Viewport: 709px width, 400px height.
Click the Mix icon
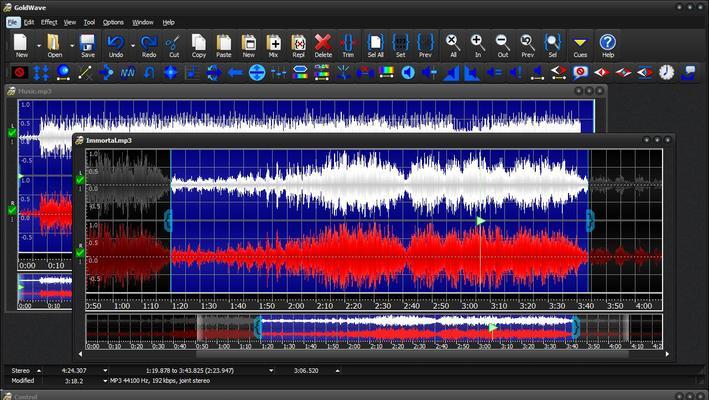273,46
